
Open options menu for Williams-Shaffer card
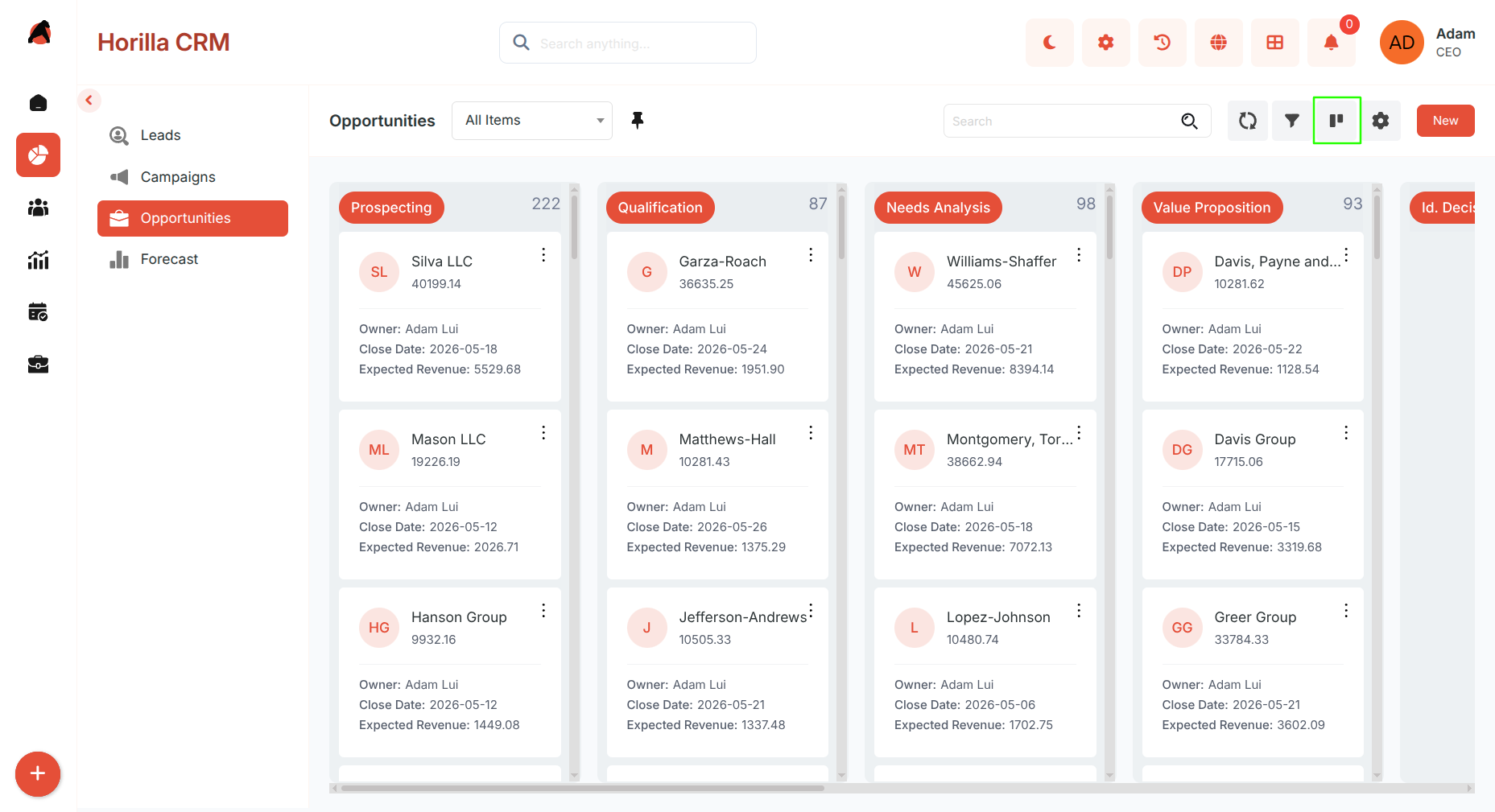(x=1079, y=255)
